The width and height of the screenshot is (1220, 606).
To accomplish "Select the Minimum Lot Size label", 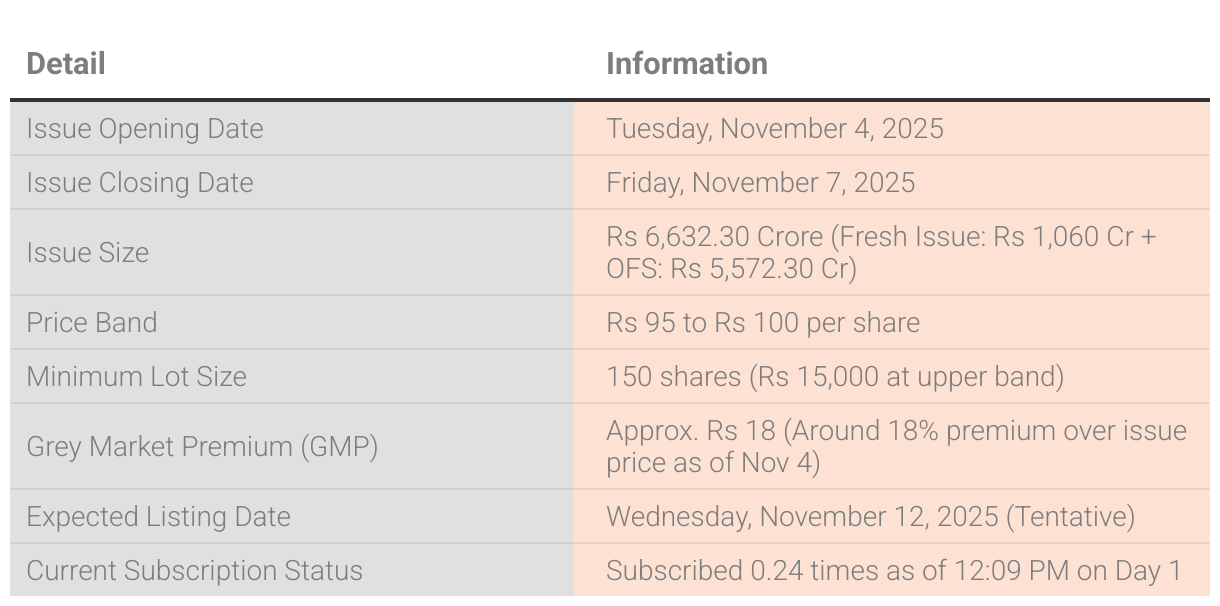I will coord(136,377).
